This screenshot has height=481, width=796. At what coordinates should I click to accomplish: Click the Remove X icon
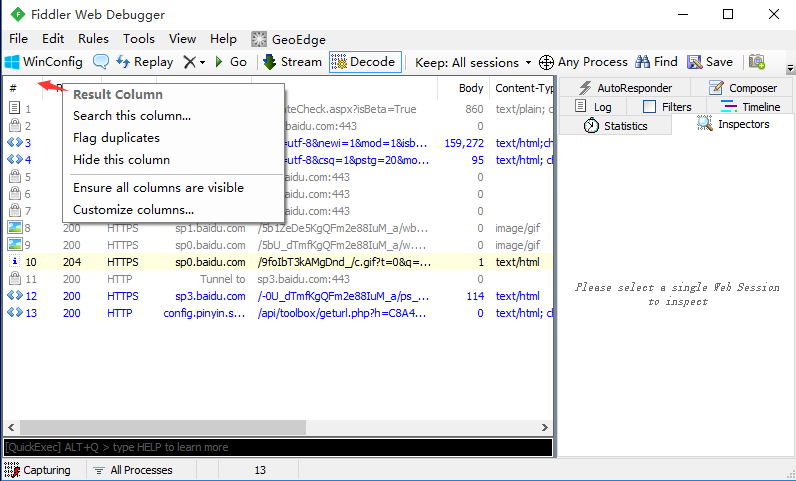189,62
